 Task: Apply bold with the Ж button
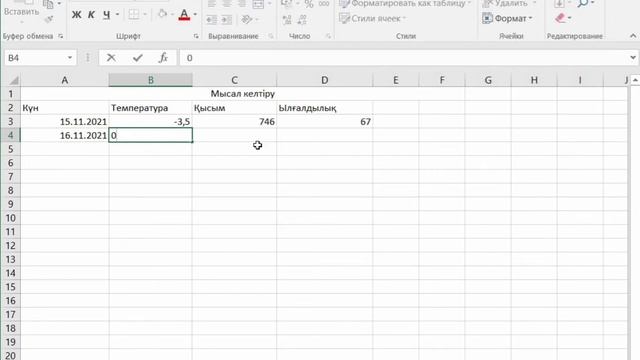pos(76,15)
